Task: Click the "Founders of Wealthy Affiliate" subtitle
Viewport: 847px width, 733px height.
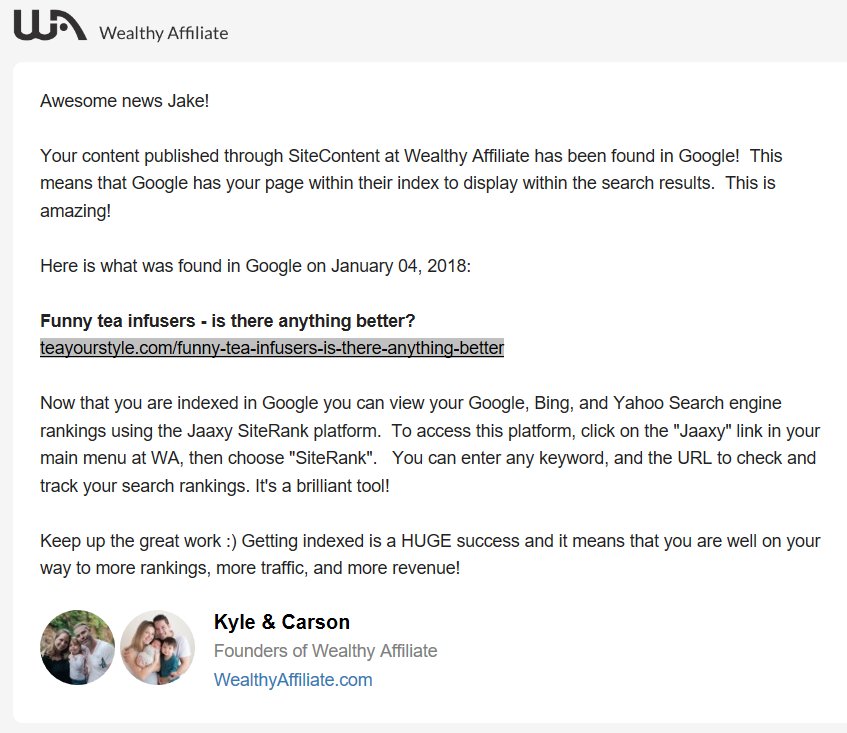Action: [x=325, y=651]
